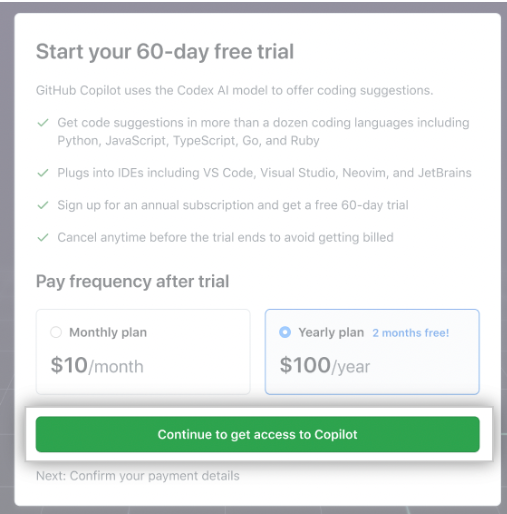This screenshot has width=507, height=514.
Task: Click the "2 months free!" label
Action: click(411, 333)
